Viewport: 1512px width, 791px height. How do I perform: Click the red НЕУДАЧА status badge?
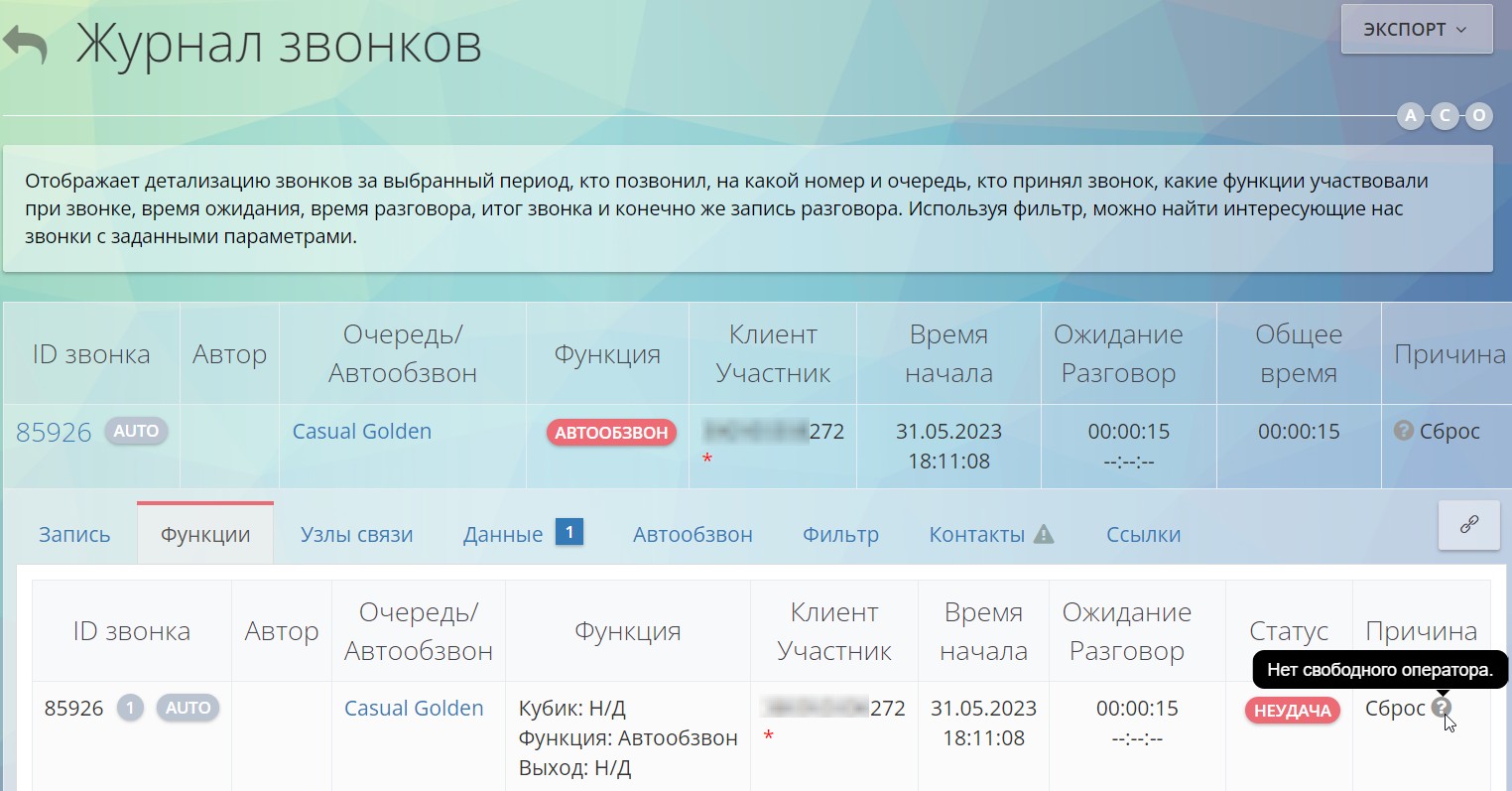click(x=1293, y=711)
